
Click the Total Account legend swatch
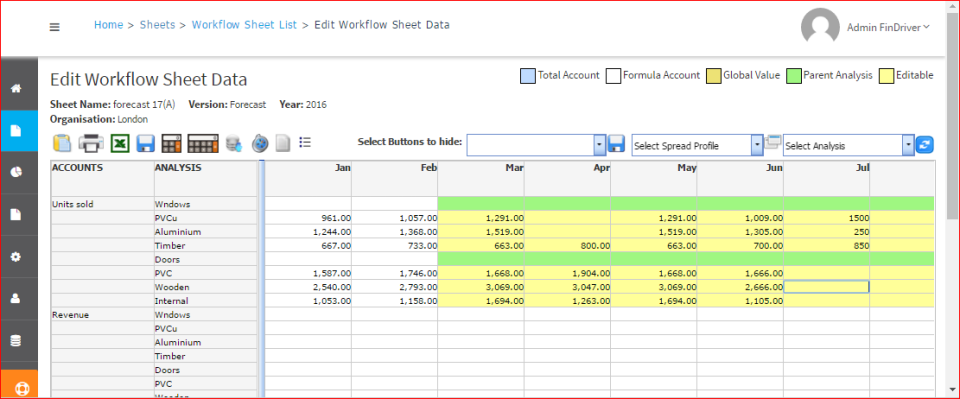coord(528,76)
